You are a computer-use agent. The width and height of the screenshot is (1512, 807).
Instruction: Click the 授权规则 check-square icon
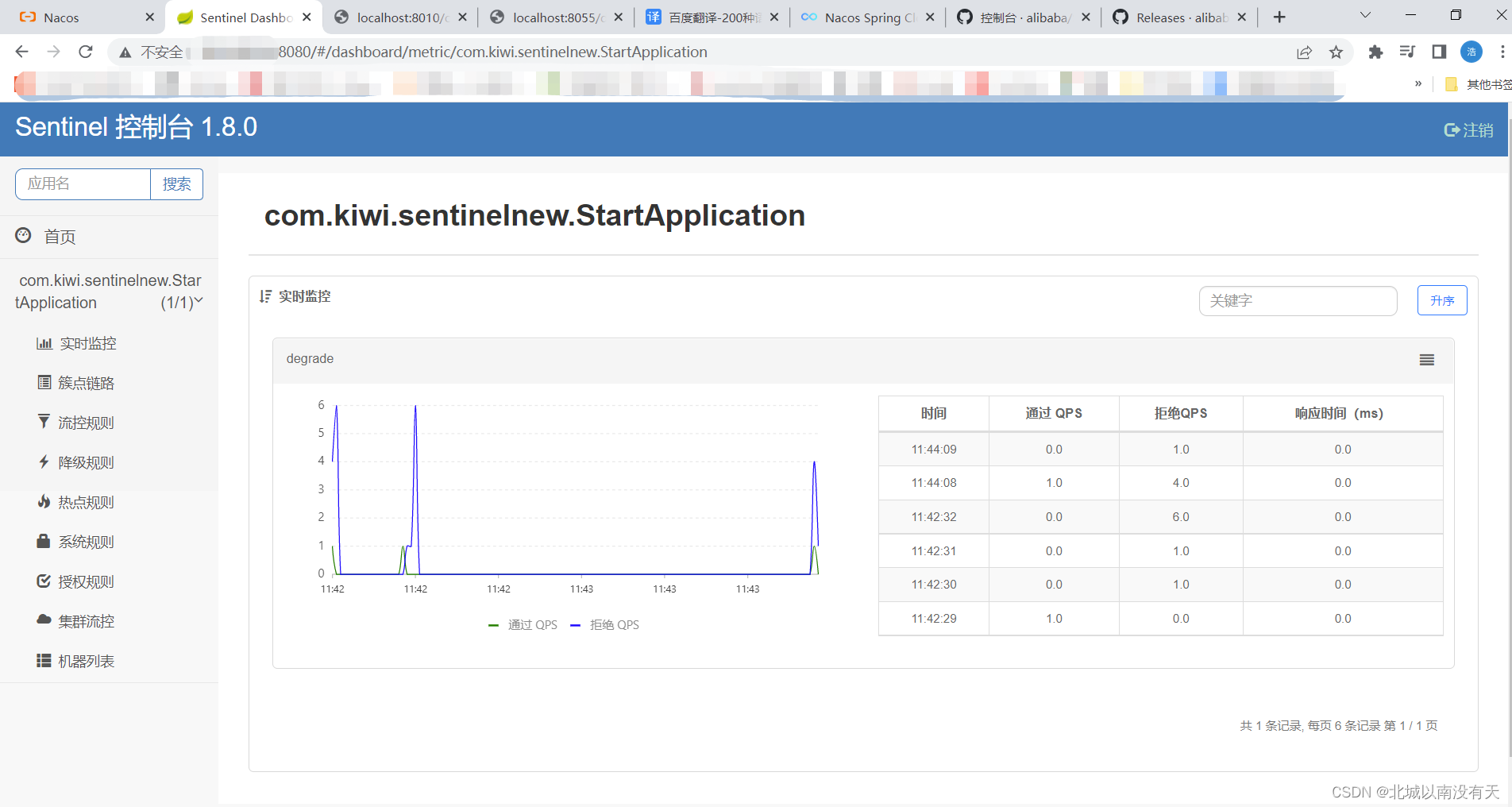[x=44, y=581]
